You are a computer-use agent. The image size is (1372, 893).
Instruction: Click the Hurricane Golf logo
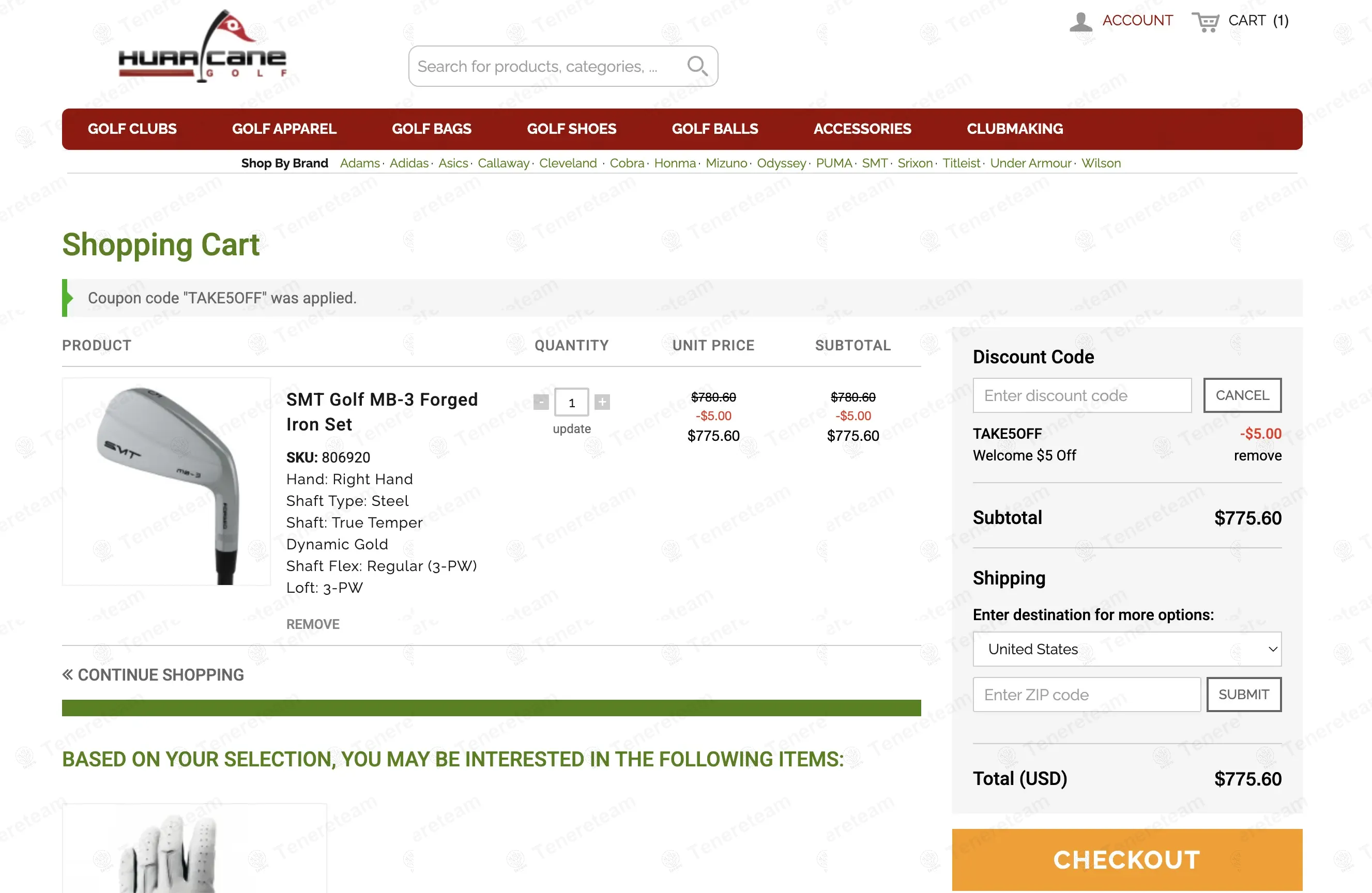[202, 46]
